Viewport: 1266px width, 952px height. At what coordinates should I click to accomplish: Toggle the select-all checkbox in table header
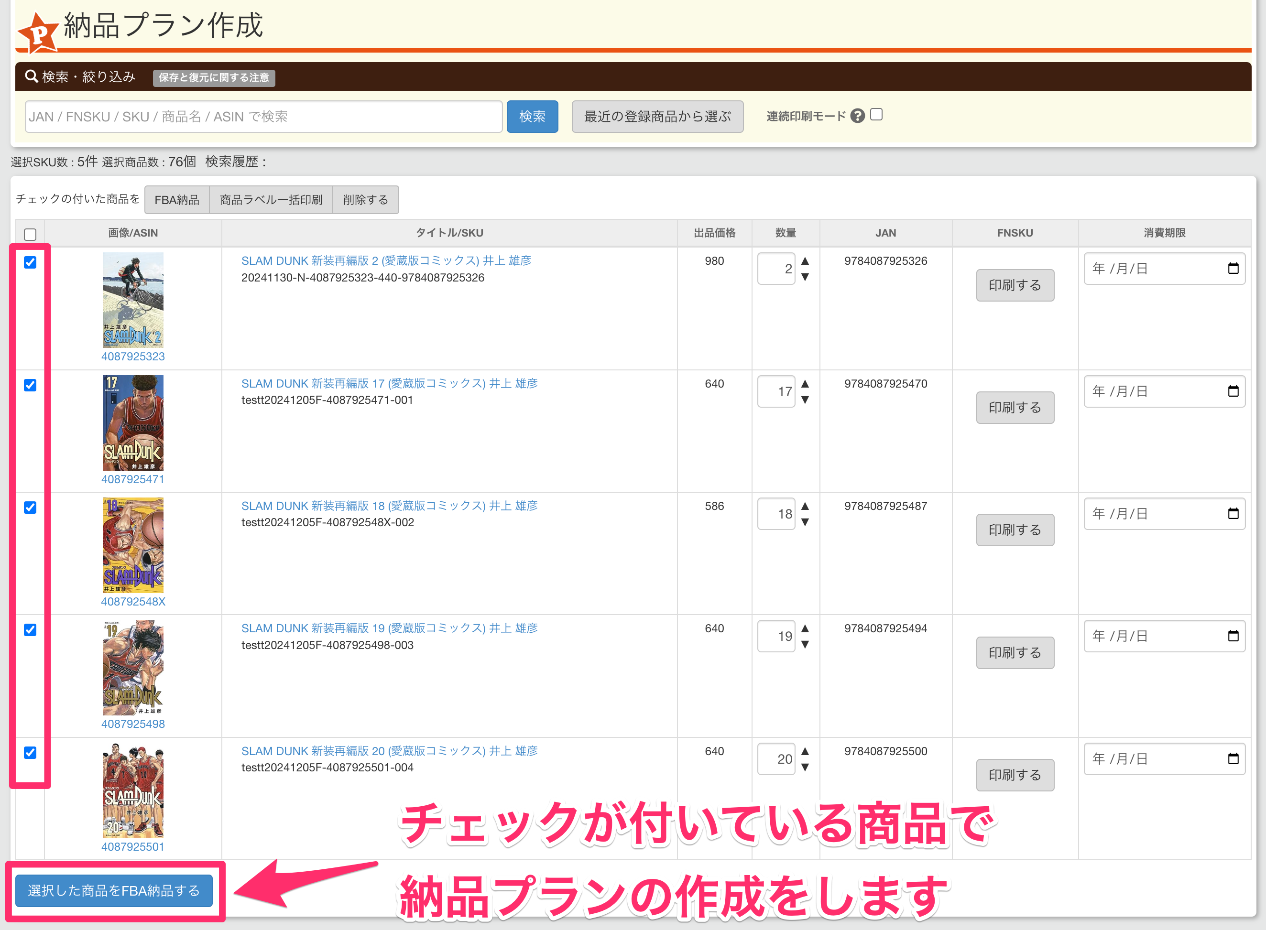[30, 235]
